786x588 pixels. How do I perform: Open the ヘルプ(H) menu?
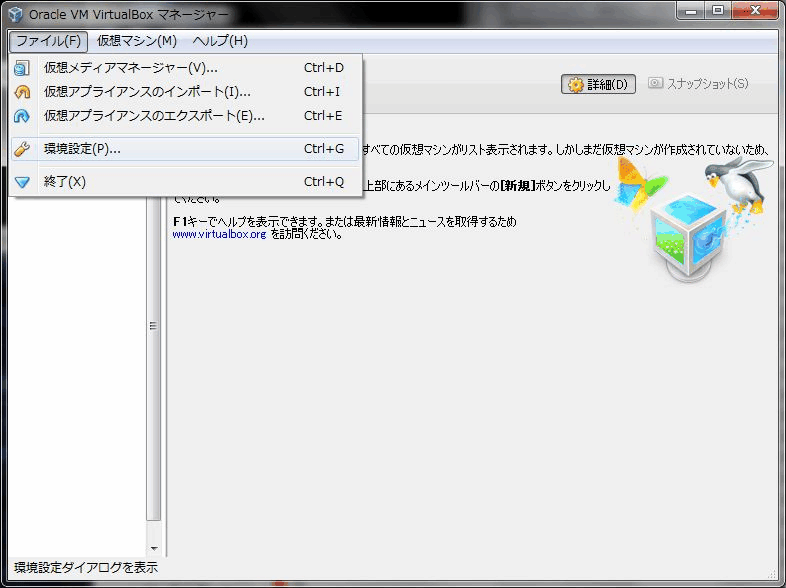click(220, 41)
